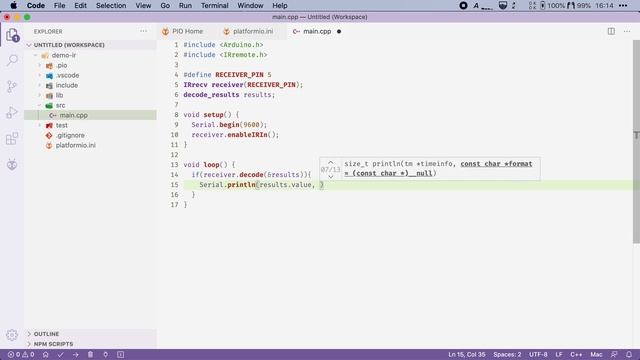Open the Source Control view
640x360 pixels.
[12, 87]
